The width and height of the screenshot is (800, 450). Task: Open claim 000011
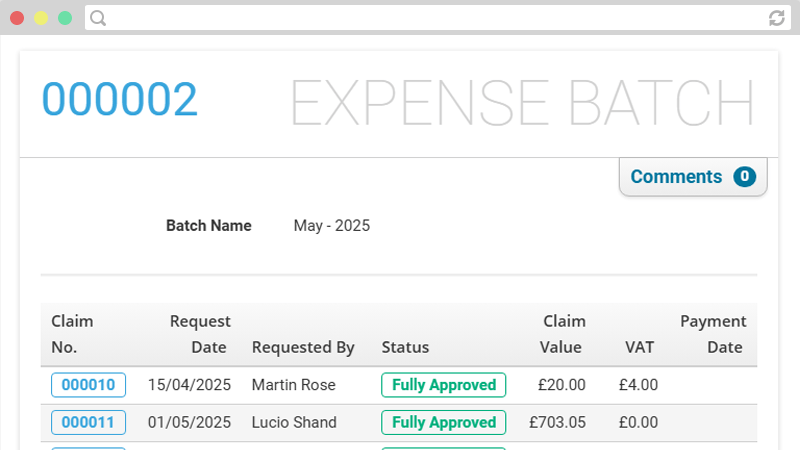[88, 422]
